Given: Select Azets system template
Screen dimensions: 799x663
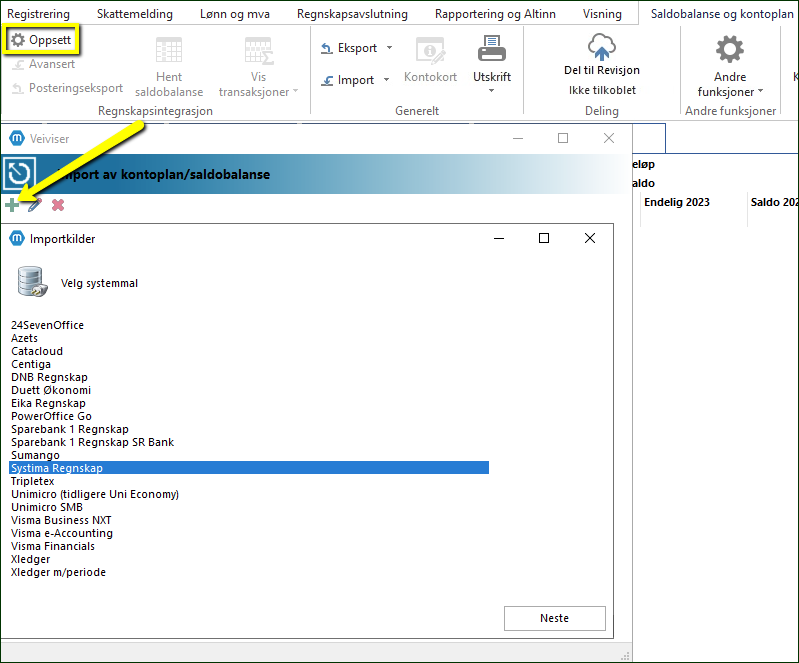Looking at the screenshot, I should 24,338.
